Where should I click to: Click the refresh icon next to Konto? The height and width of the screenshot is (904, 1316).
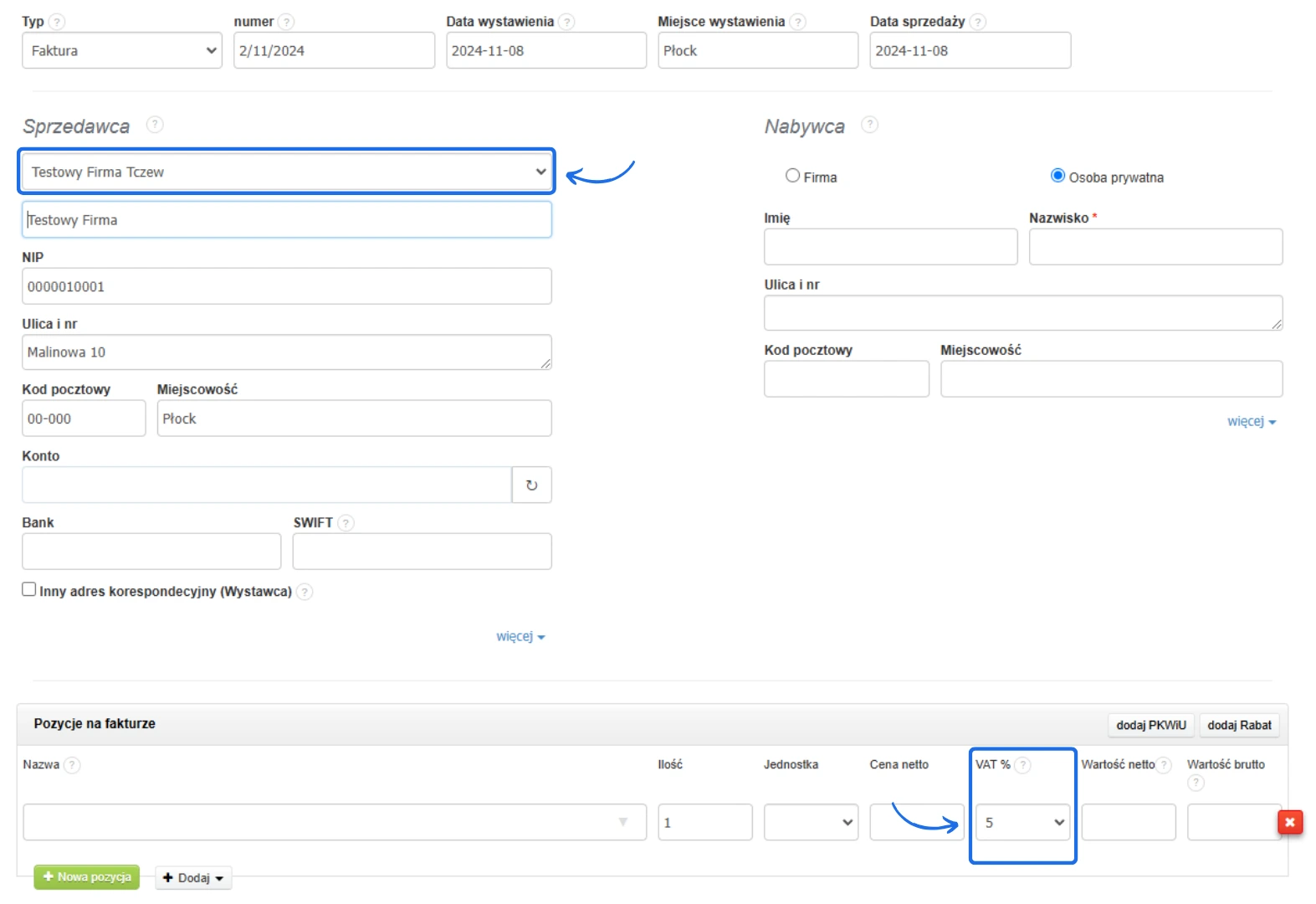(531, 485)
